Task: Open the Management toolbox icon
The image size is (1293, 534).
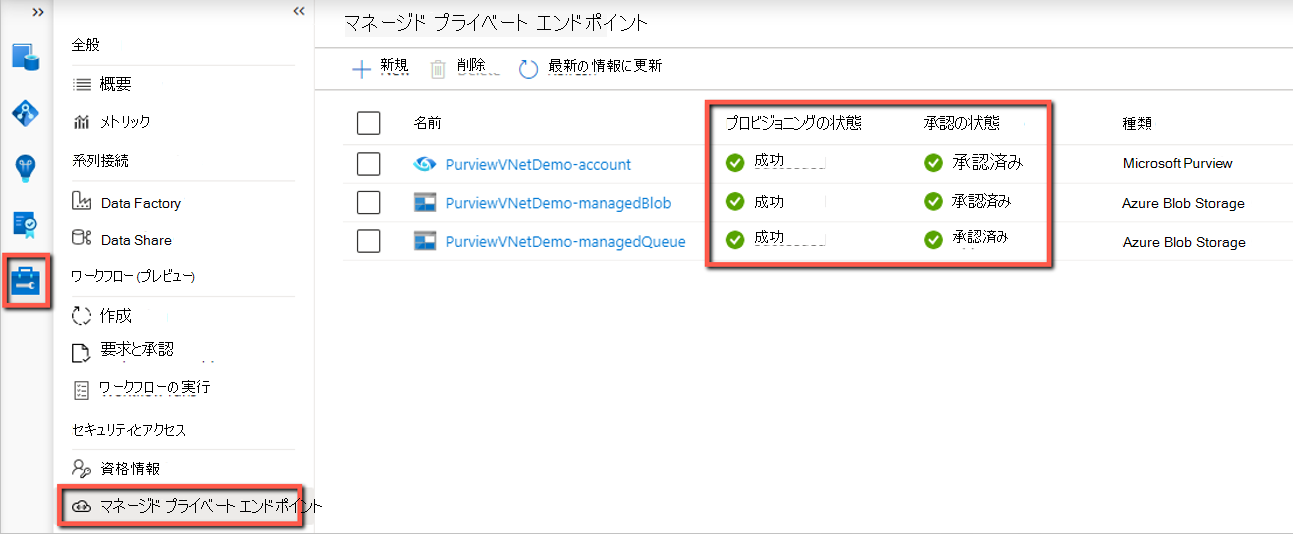Action: (25, 283)
